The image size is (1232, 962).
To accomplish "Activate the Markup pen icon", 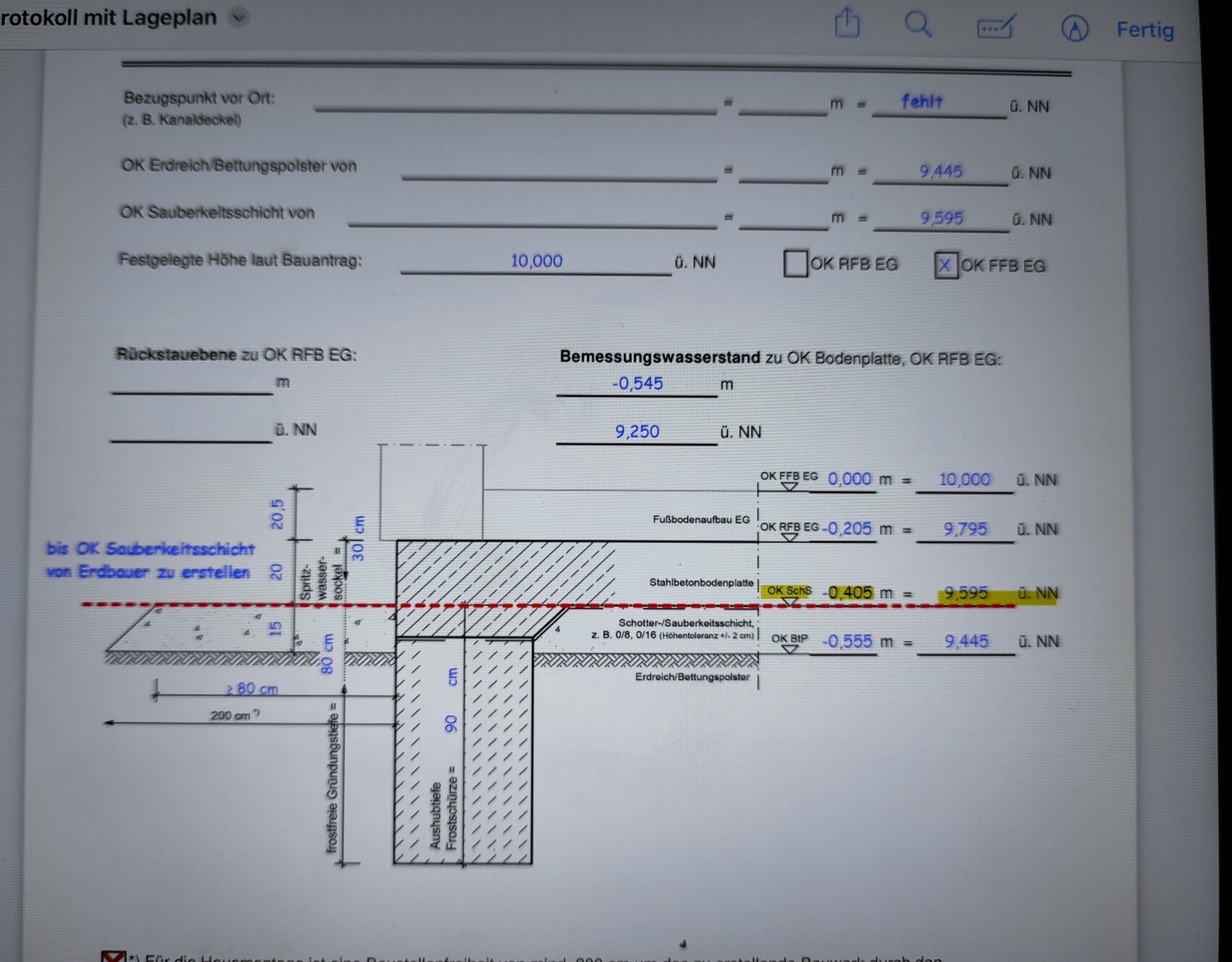I will point(1074,29).
